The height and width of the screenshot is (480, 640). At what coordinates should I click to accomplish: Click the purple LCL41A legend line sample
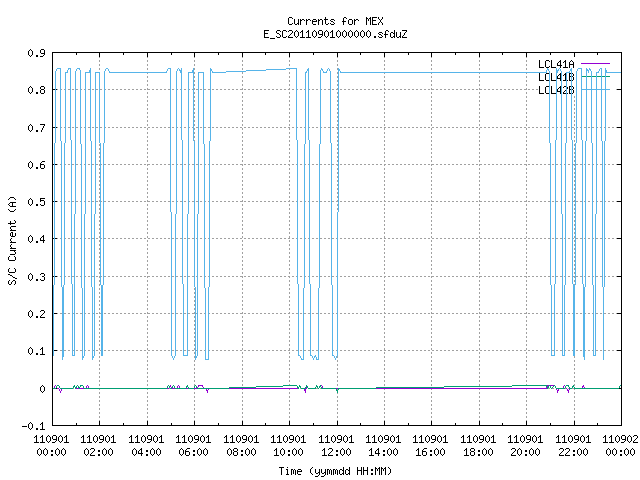(x=595, y=64)
